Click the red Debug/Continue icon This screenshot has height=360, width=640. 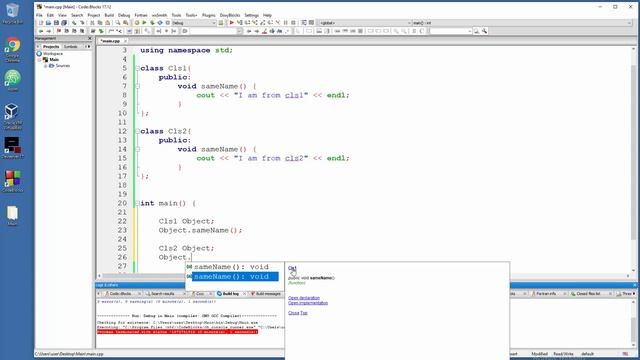click(231, 23)
